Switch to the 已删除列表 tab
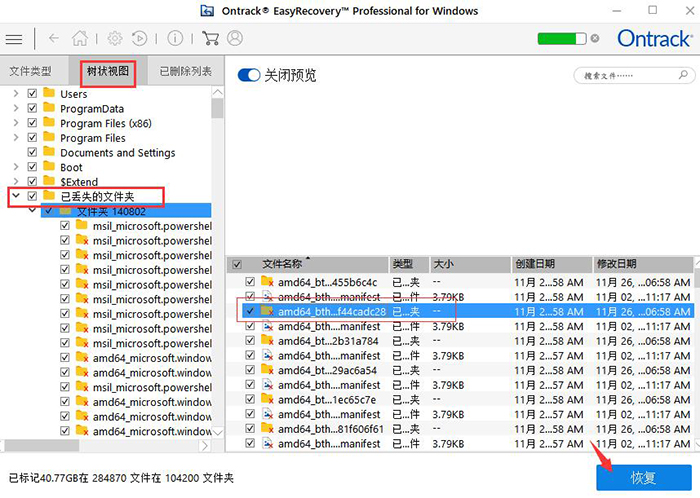Viewport: 700px width, 498px height. (x=186, y=71)
